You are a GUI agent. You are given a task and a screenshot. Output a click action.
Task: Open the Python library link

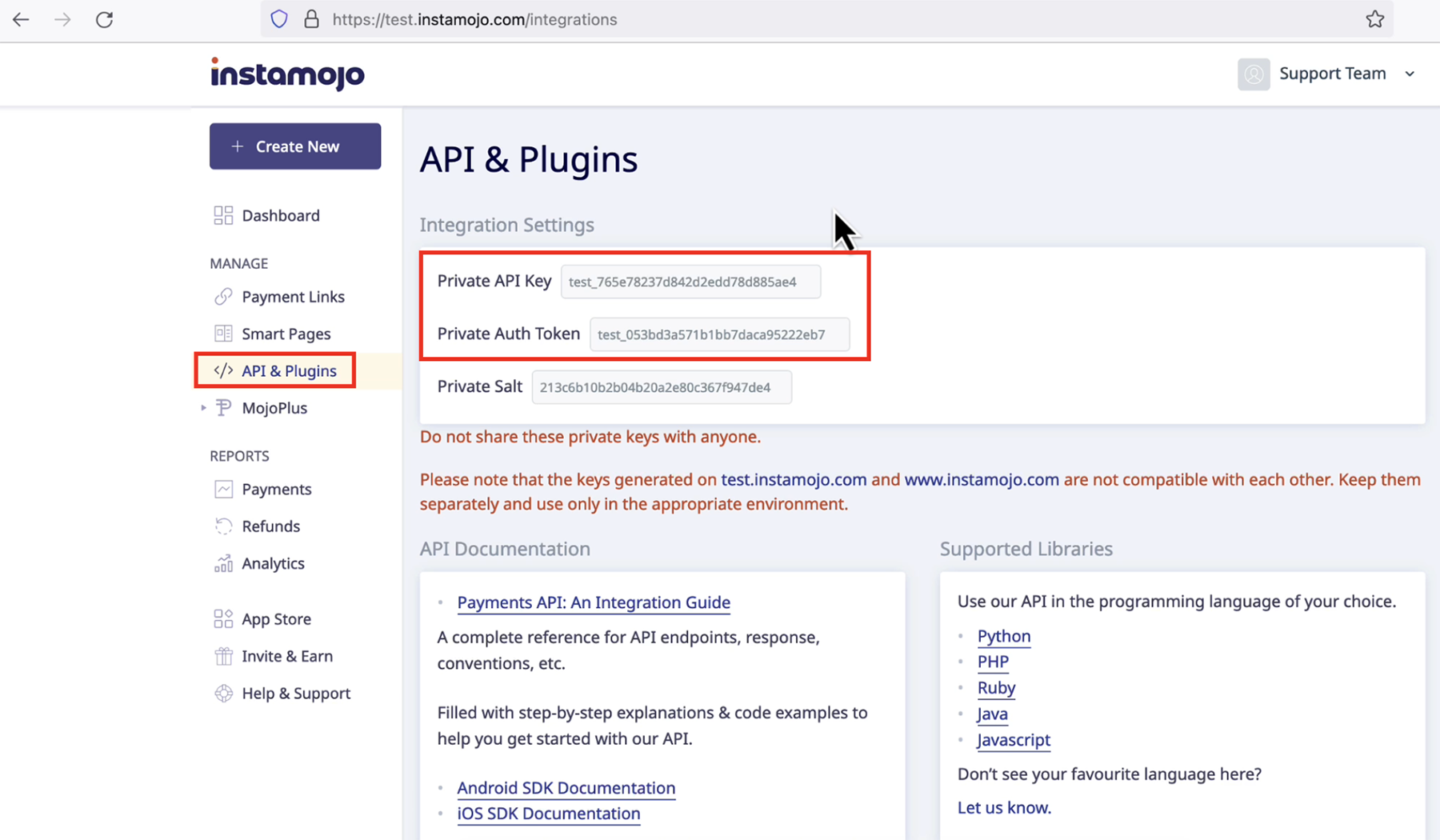[1003, 636]
